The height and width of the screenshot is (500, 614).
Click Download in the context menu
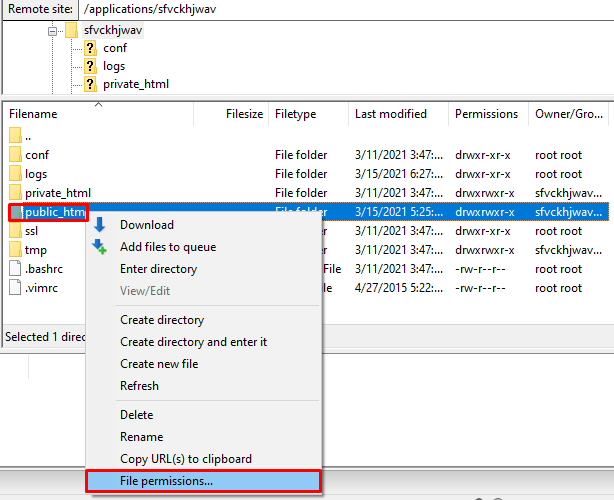tap(147, 225)
